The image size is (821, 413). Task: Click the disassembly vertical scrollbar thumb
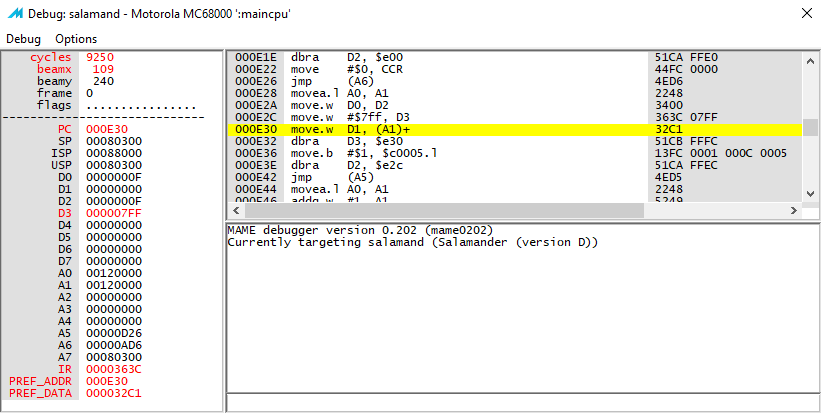point(810,127)
